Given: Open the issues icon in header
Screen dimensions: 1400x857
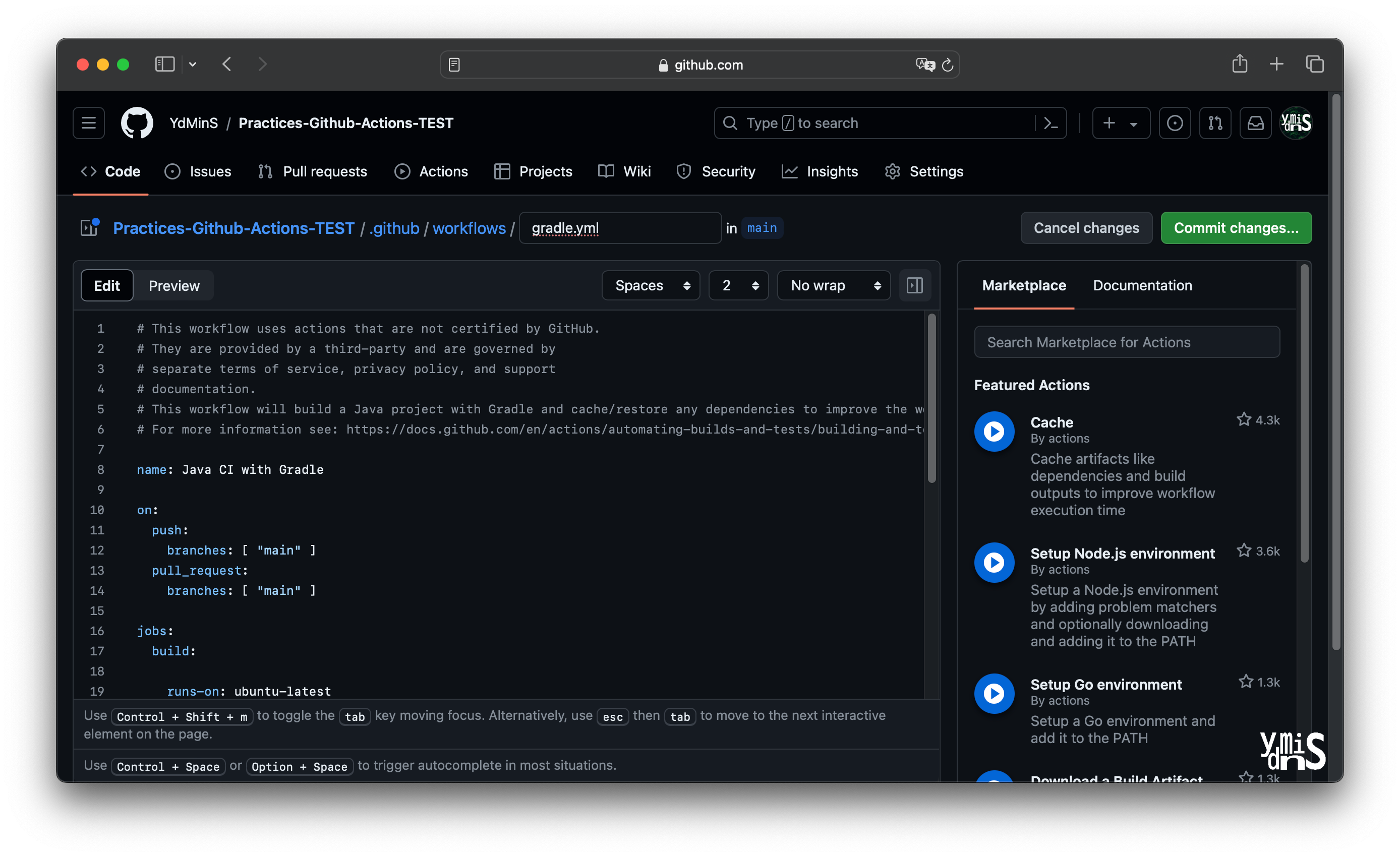Looking at the screenshot, I should 1175,123.
